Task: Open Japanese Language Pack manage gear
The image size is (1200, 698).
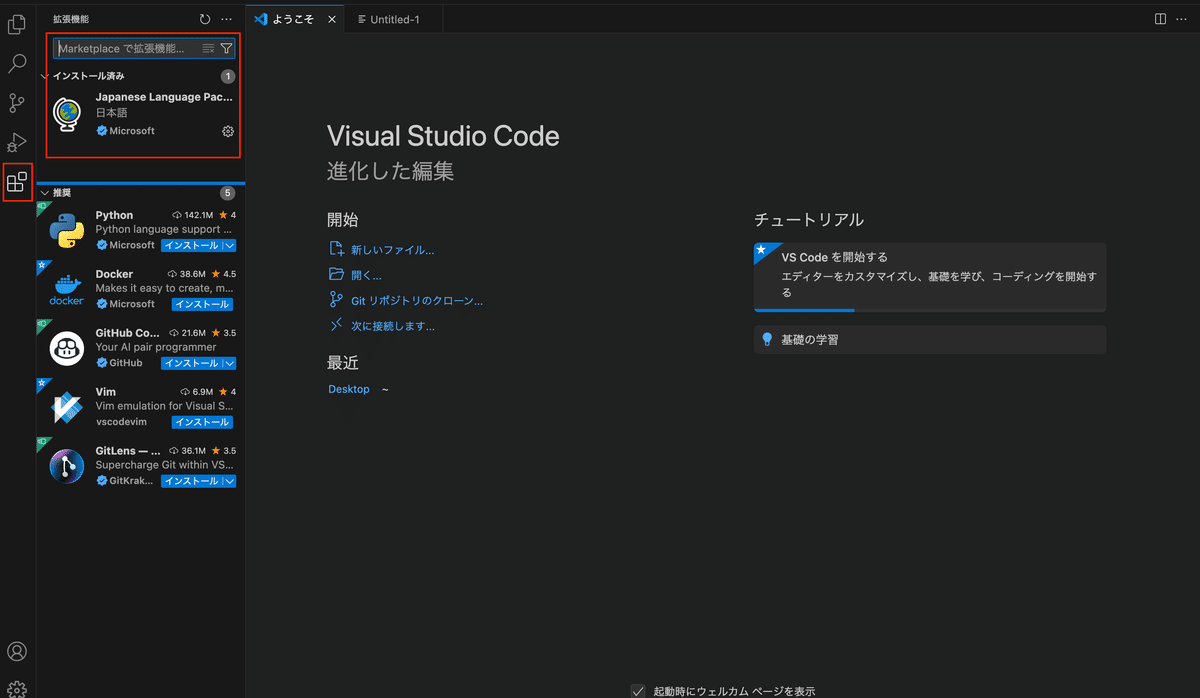Action: [228, 131]
